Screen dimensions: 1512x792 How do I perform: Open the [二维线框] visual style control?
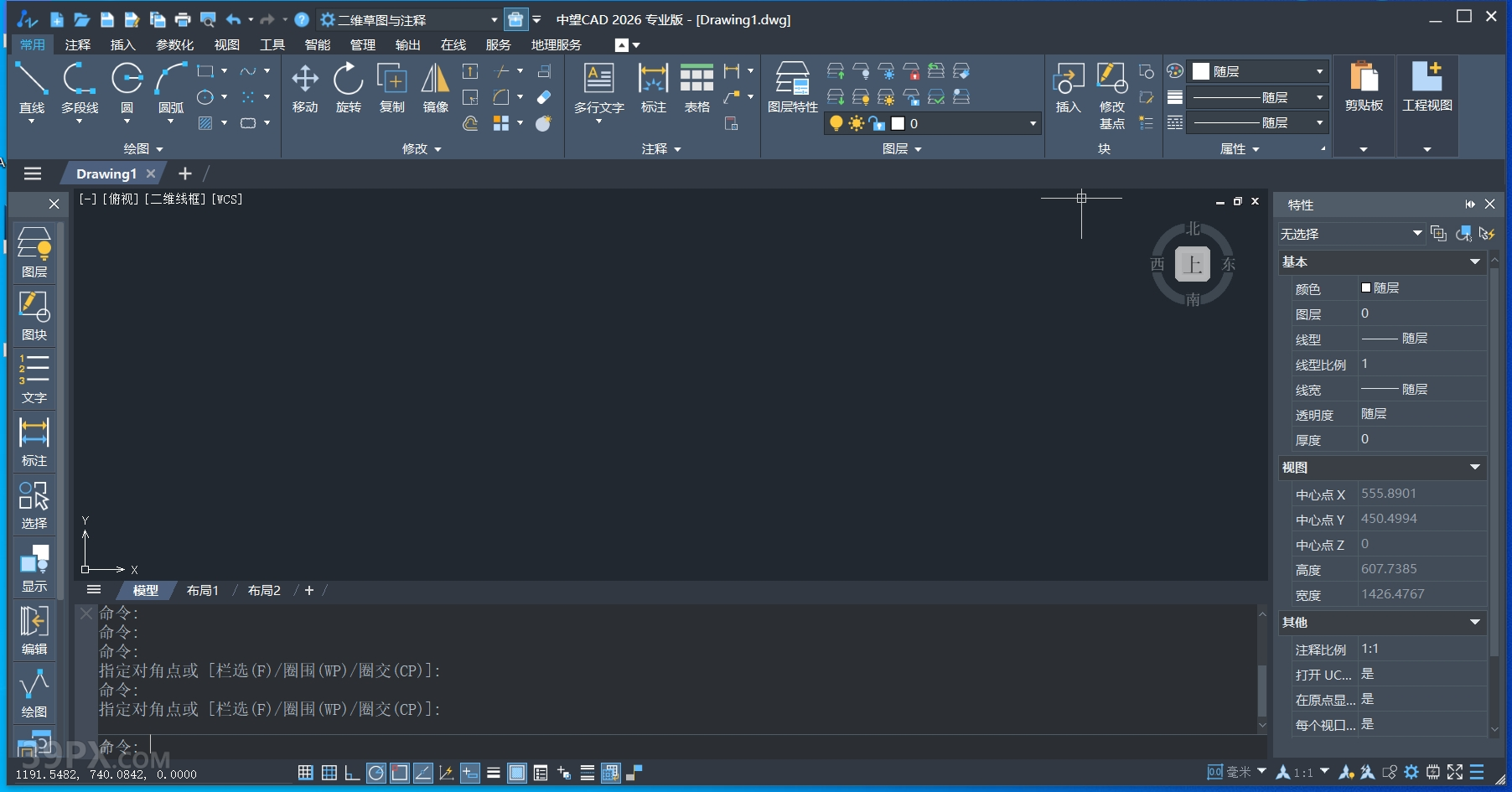173,199
